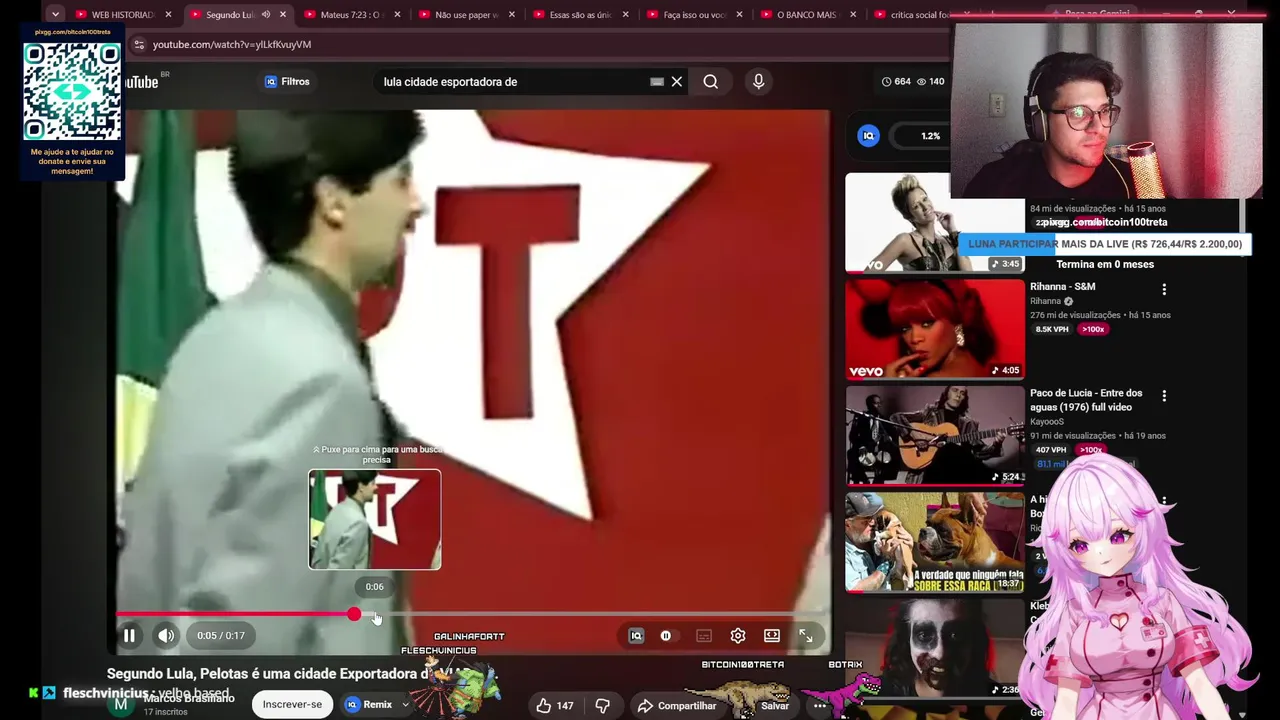
Task: Open the face-paint video thumbnail
Action: click(935, 648)
